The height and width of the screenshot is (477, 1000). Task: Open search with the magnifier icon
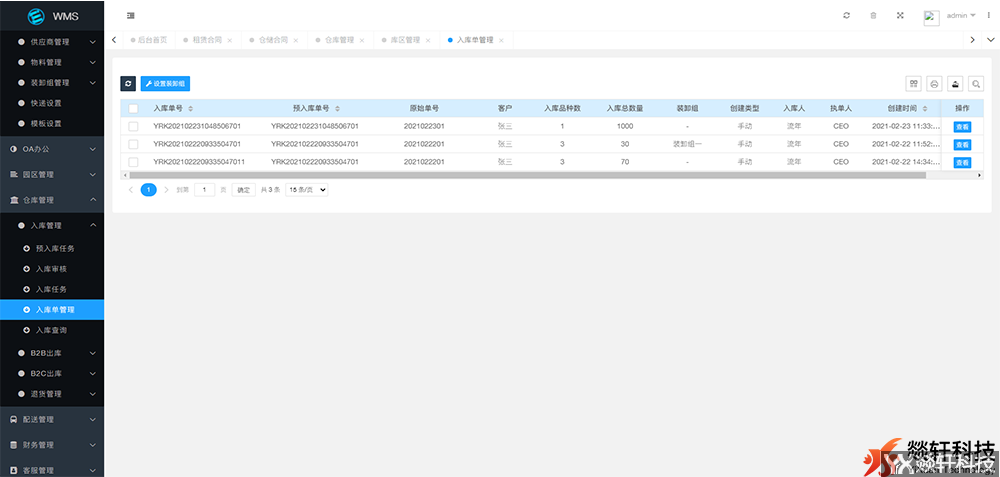(976, 84)
